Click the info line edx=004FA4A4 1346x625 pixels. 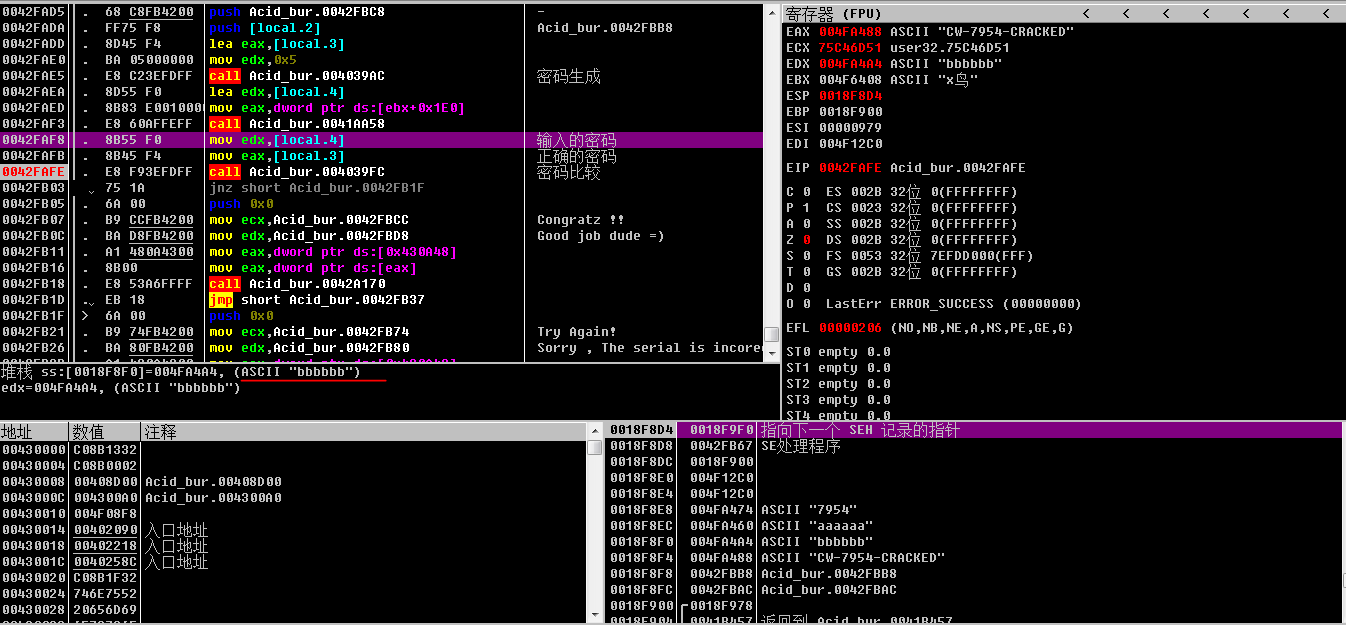[x=120, y=388]
